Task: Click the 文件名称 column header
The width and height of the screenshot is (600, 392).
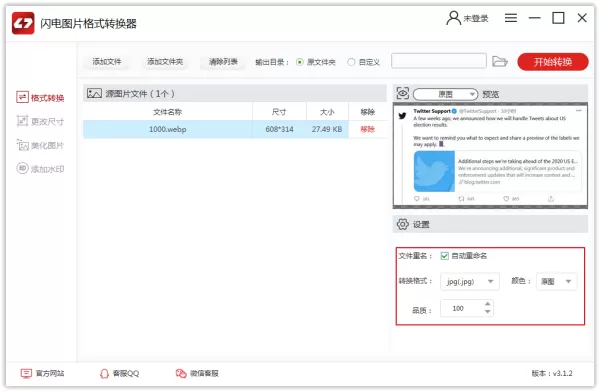Action: point(168,112)
